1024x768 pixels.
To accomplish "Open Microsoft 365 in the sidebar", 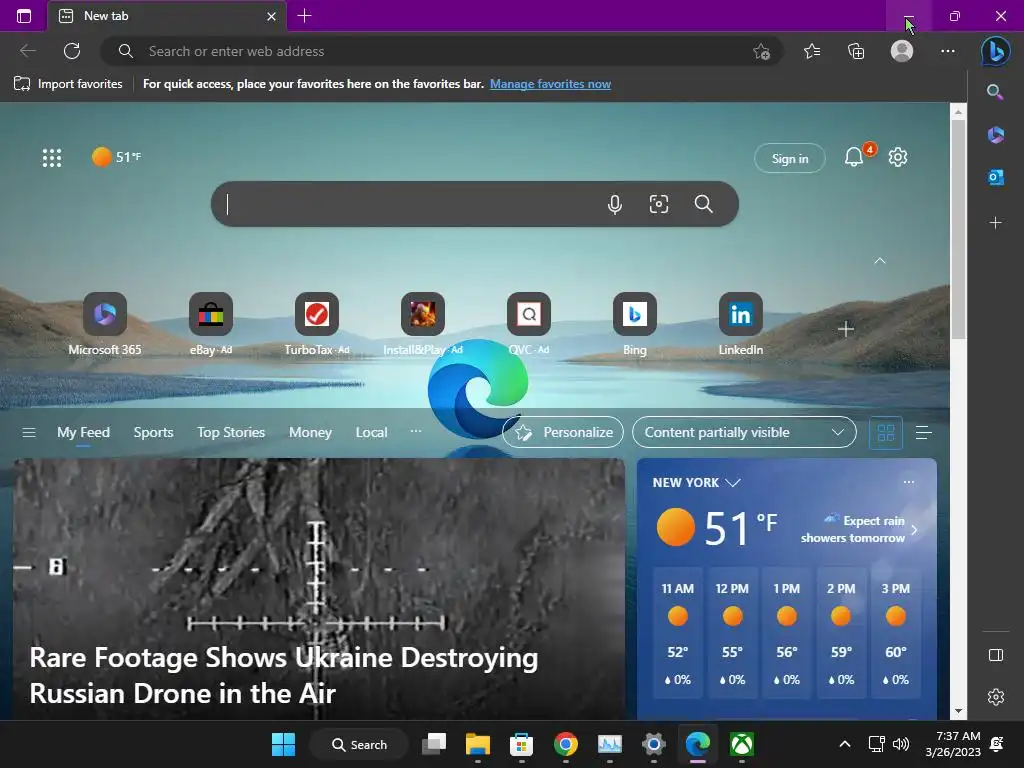I will pyautogui.click(x=995, y=135).
